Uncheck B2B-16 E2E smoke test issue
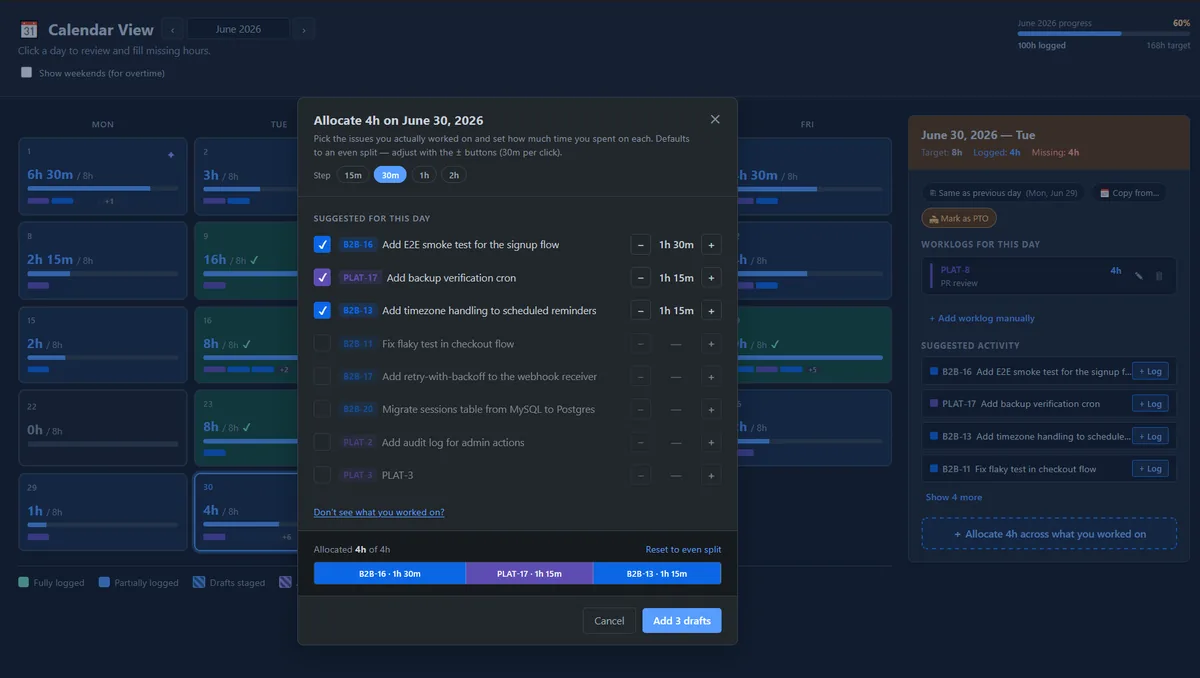1200x678 pixels. [322, 245]
